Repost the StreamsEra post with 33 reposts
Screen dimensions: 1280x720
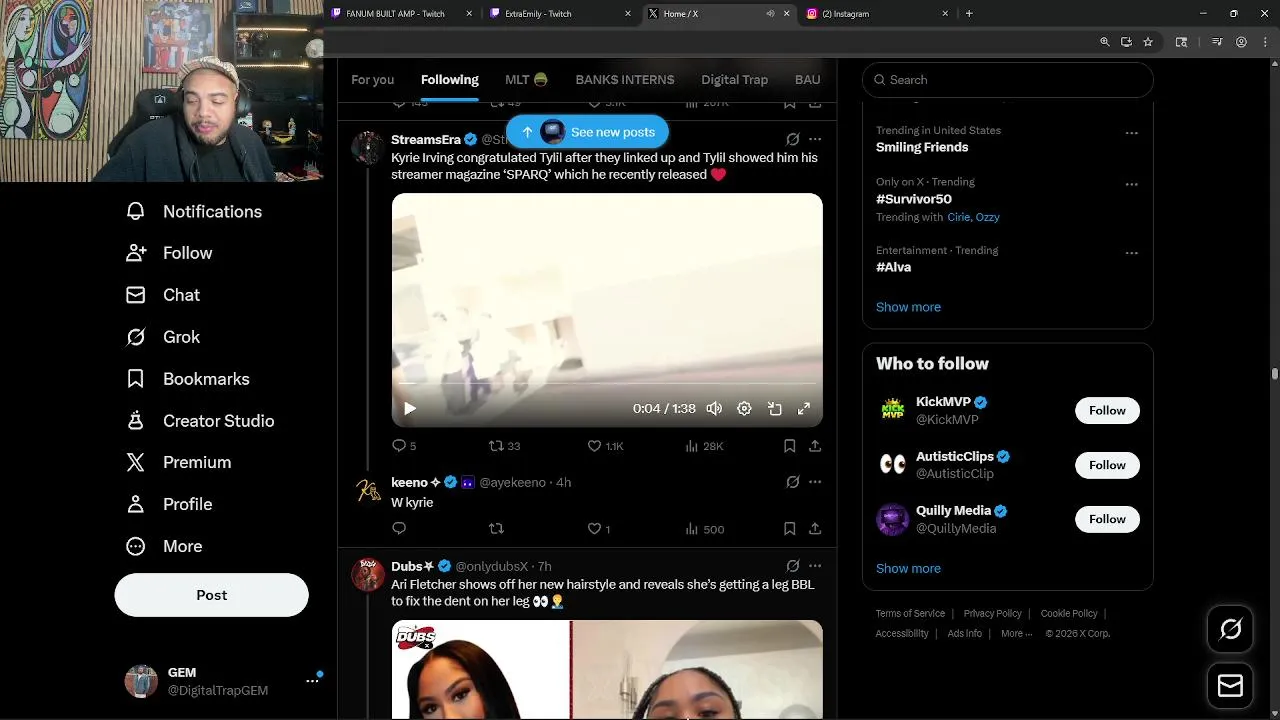pos(504,446)
